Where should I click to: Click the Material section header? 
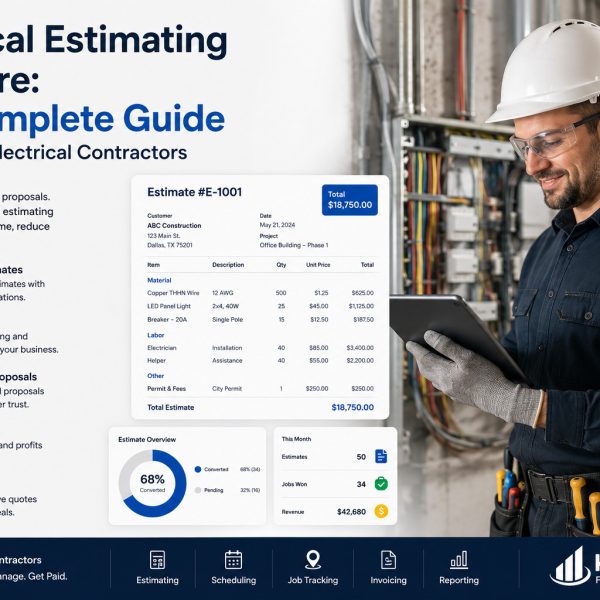(159, 280)
